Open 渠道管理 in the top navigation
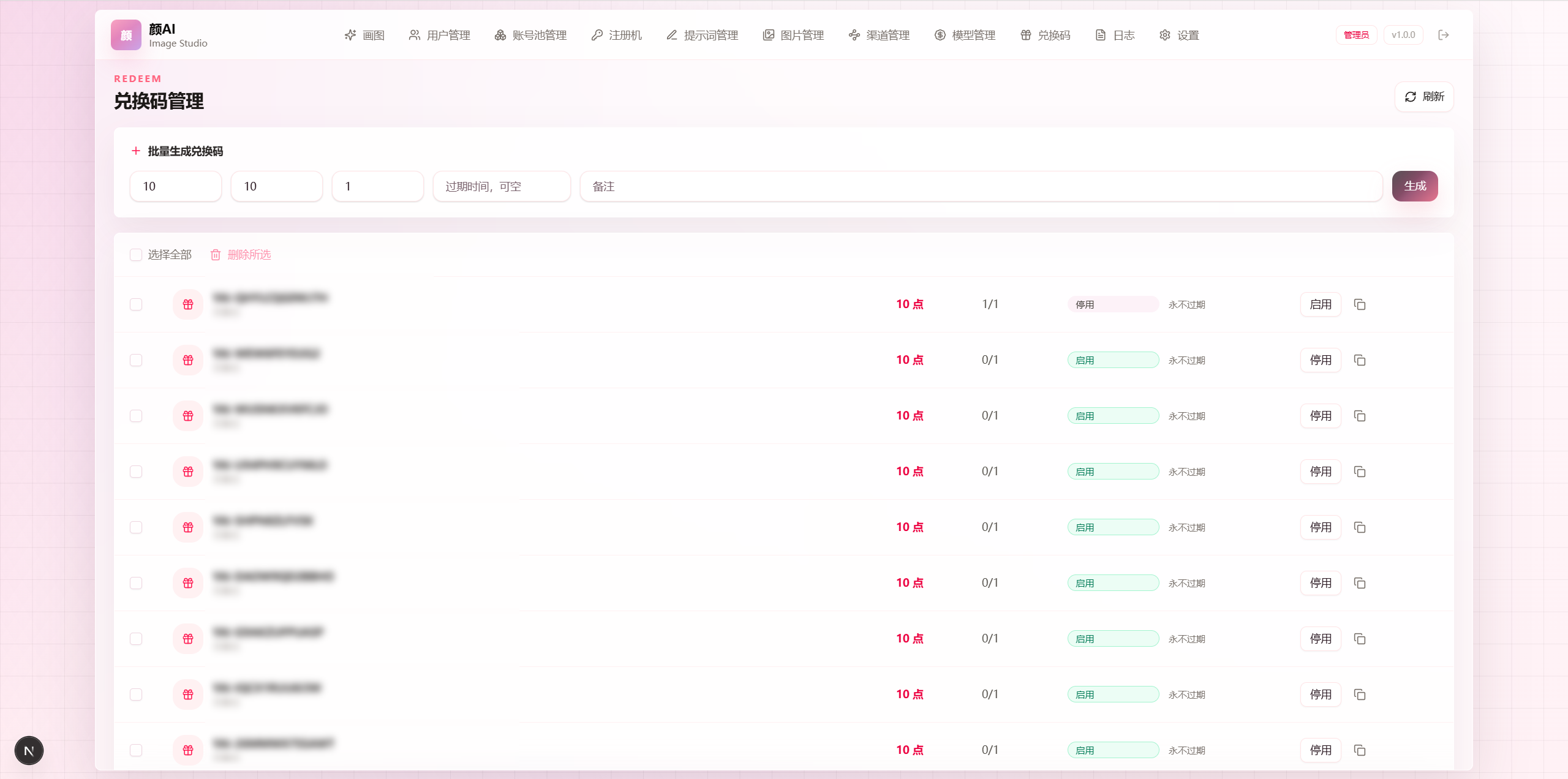The image size is (1568, 779). click(x=879, y=35)
